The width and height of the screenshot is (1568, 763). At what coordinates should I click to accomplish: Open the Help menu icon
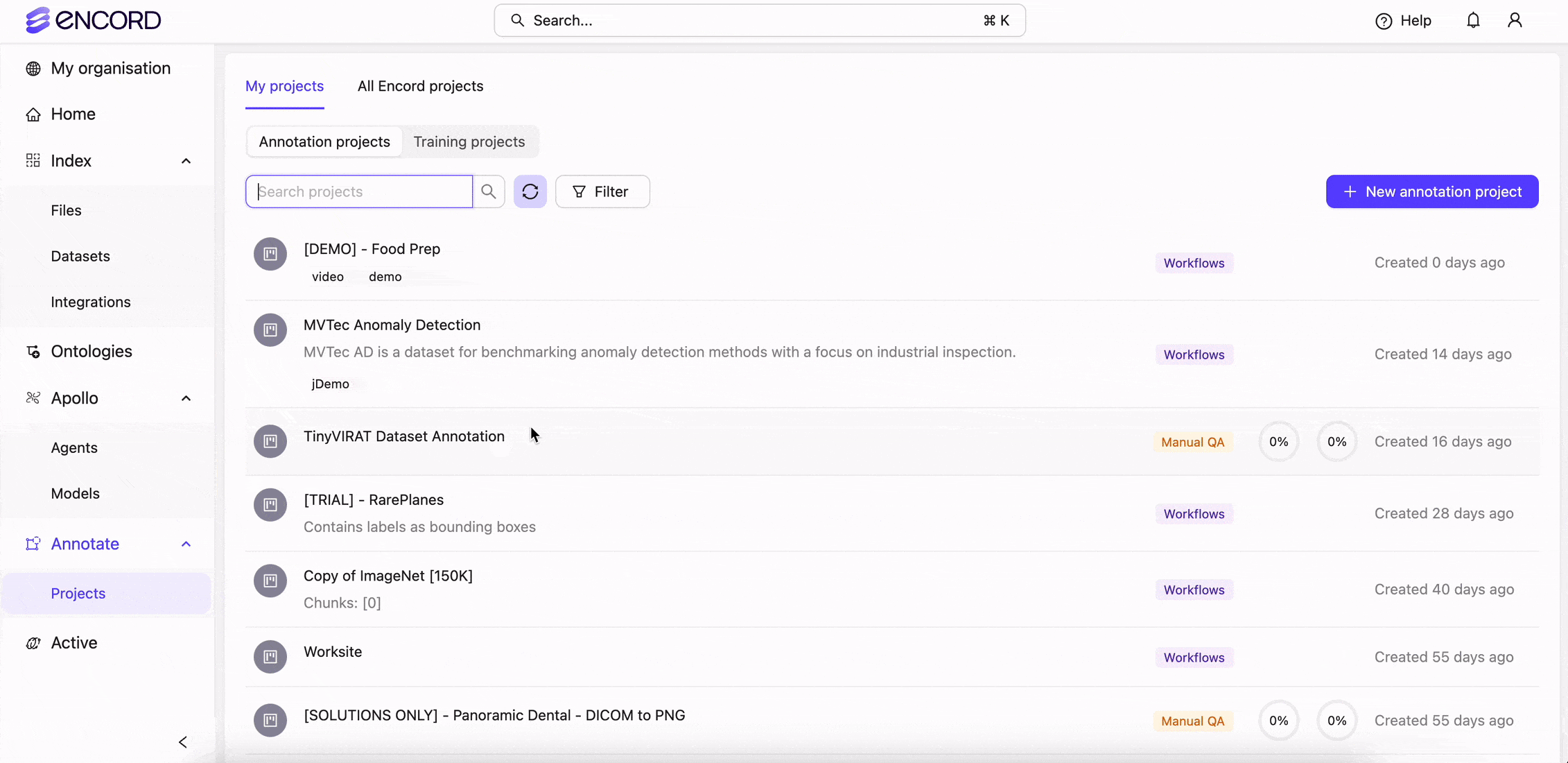[1383, 21]
